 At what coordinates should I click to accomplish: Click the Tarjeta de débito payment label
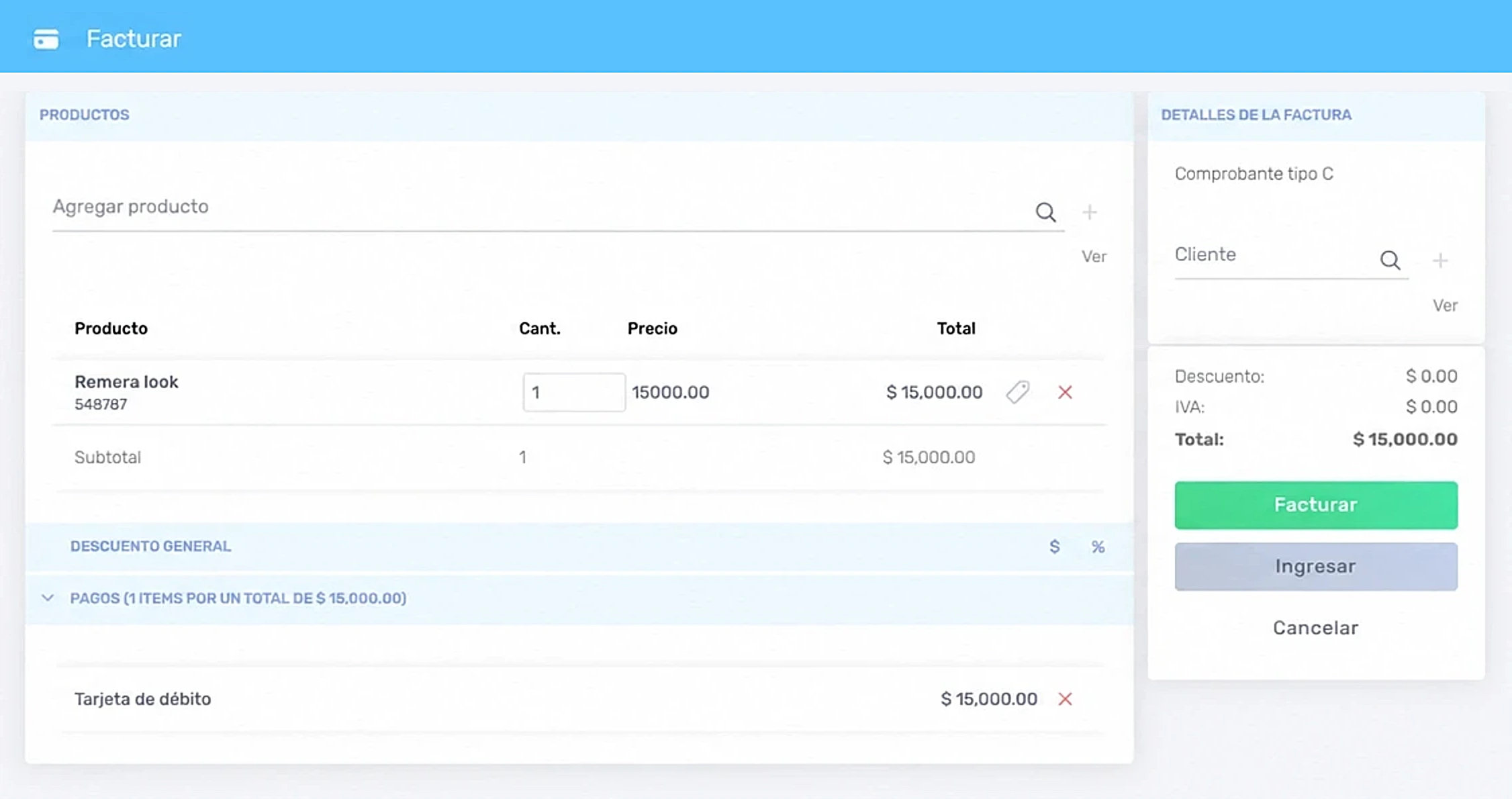142,699
